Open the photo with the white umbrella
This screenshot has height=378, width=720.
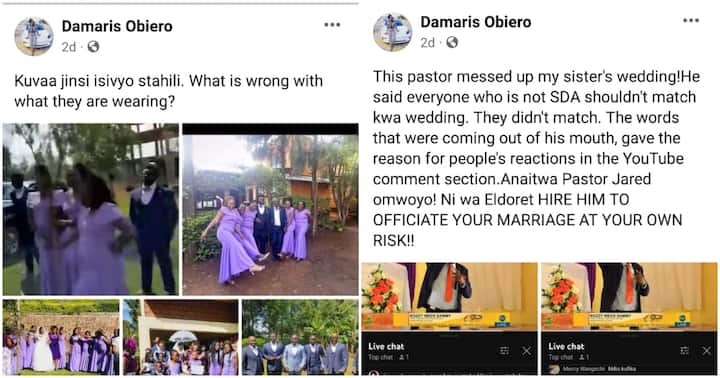pyautogui.click(x=180, y=337)
